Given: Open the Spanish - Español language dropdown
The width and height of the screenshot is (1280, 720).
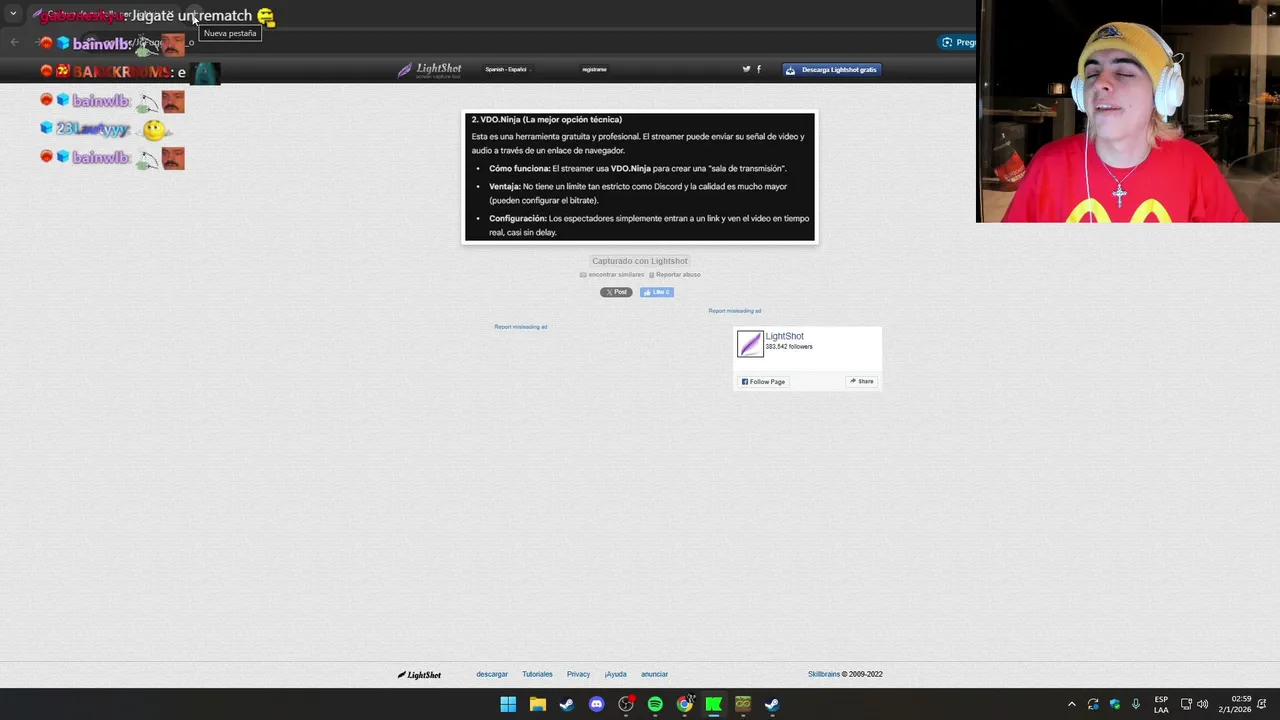Looking at the screenshot, I should (x=508, y=70).
